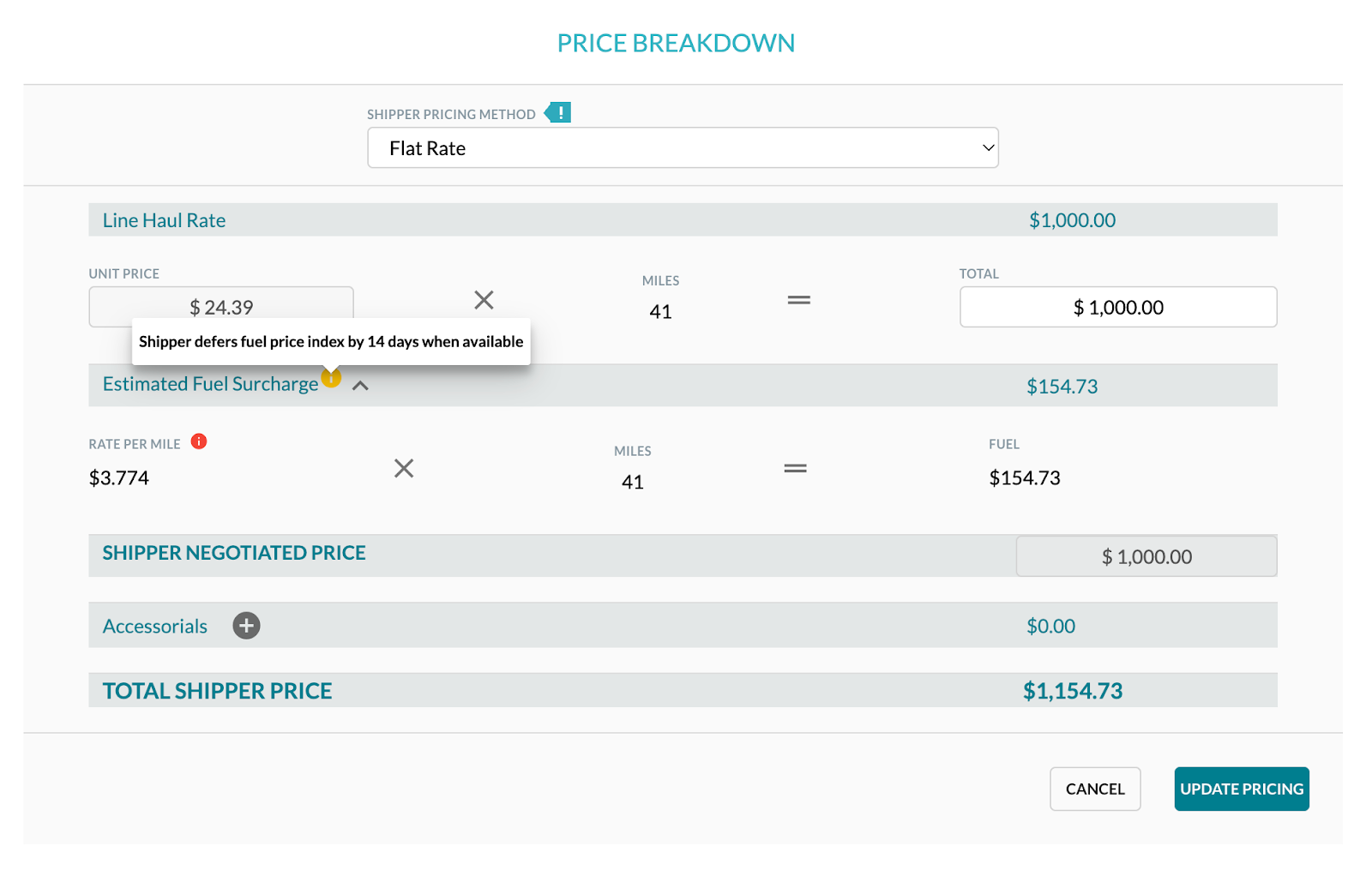Click the Update Pricing button

tap(1242, 789)
